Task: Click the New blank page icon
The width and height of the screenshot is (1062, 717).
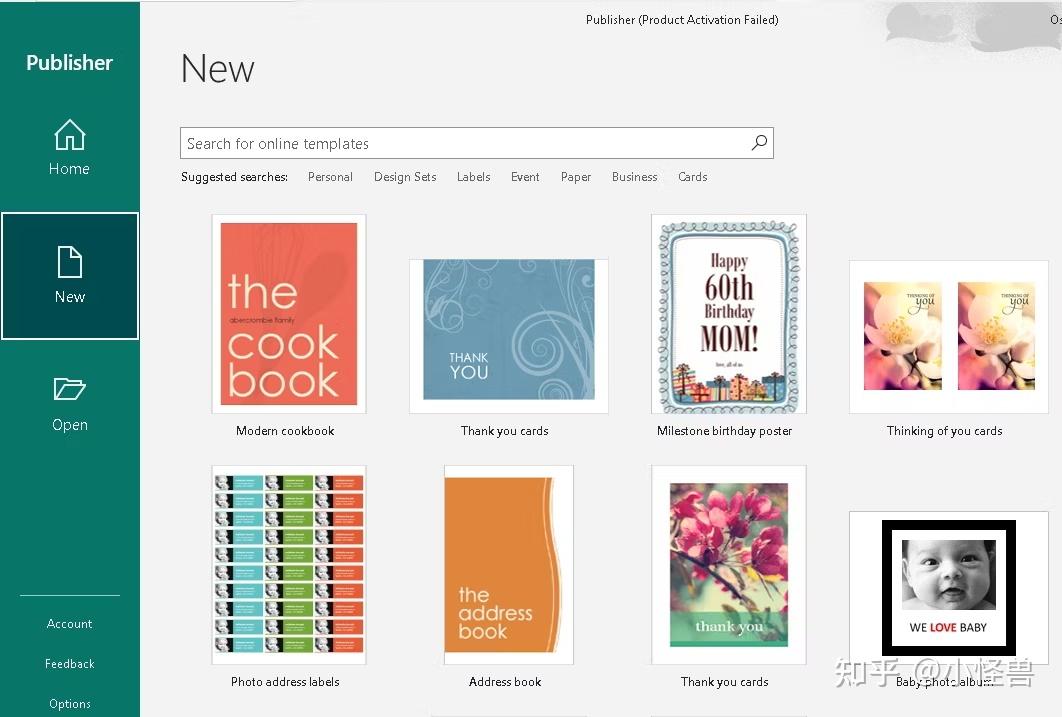Action: click(69, 263)
